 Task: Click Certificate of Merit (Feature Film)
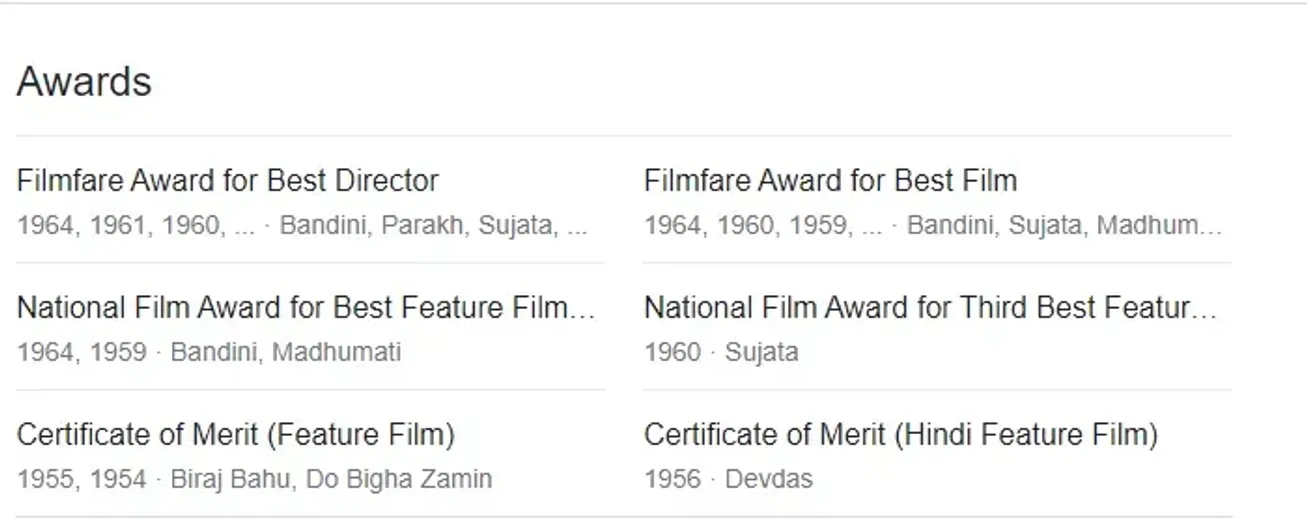[x=236, y=435]
